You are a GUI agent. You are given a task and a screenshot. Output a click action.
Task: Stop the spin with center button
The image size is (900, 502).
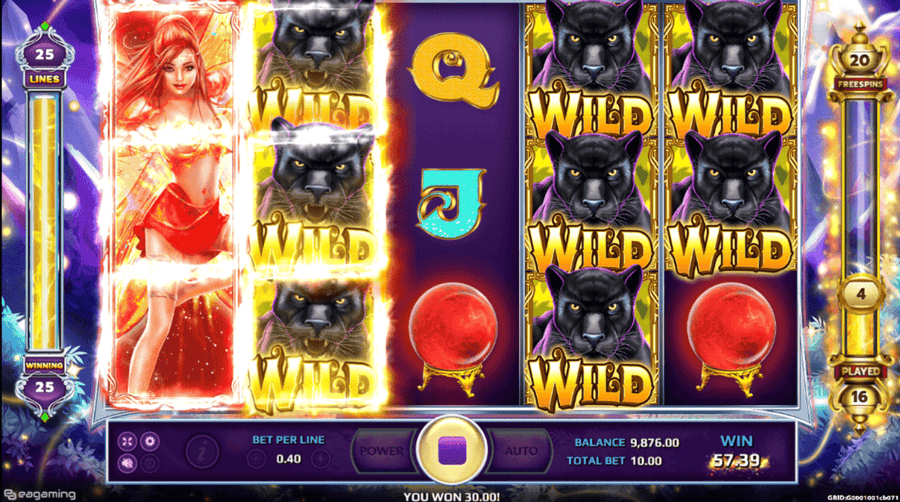pos(452,451)
